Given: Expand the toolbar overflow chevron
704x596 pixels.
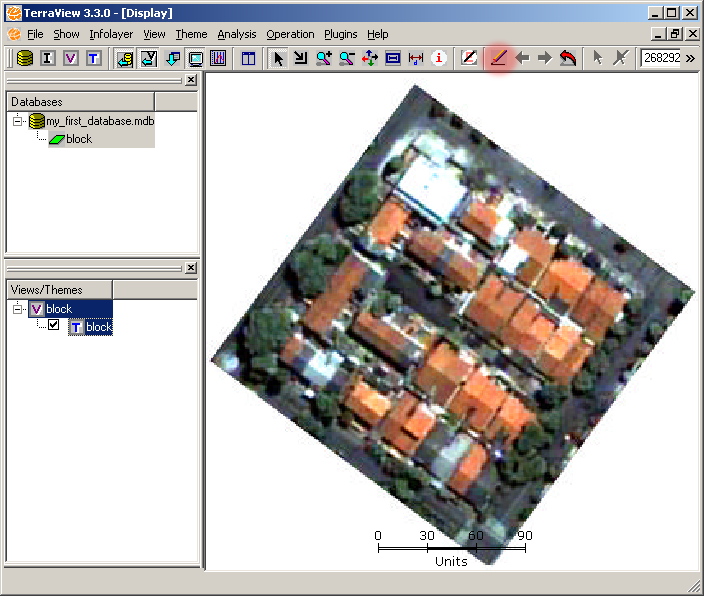Looking at the screenshot, I should click(690, 58).
